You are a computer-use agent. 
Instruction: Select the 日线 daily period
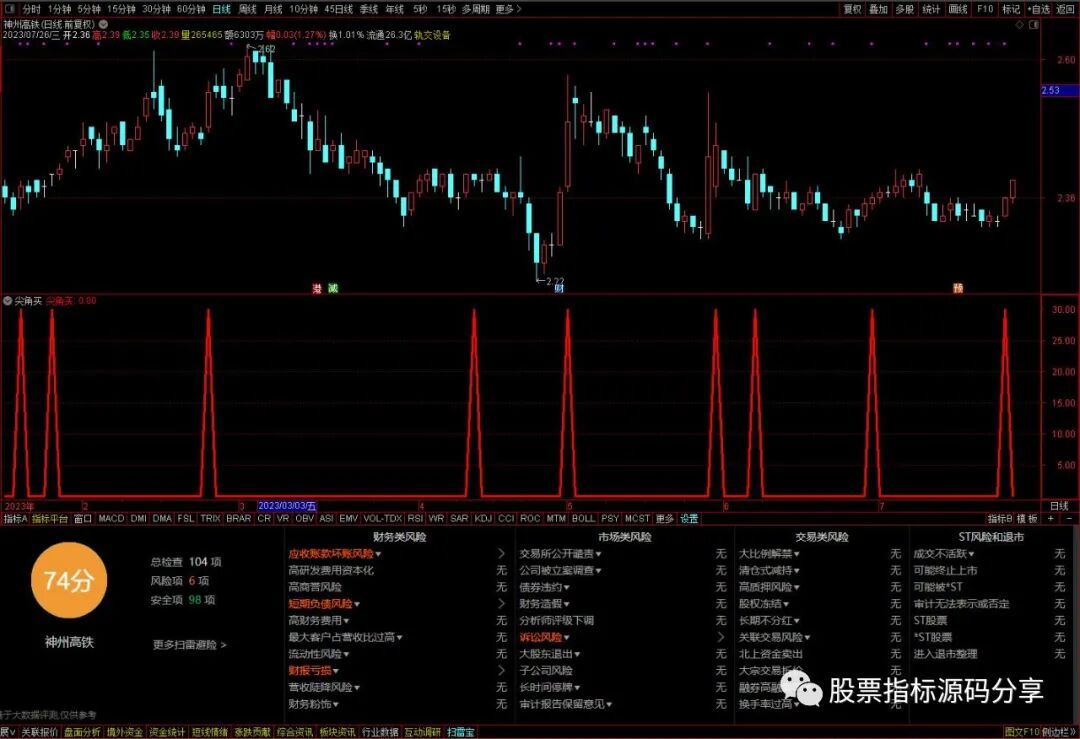point(221,9)
